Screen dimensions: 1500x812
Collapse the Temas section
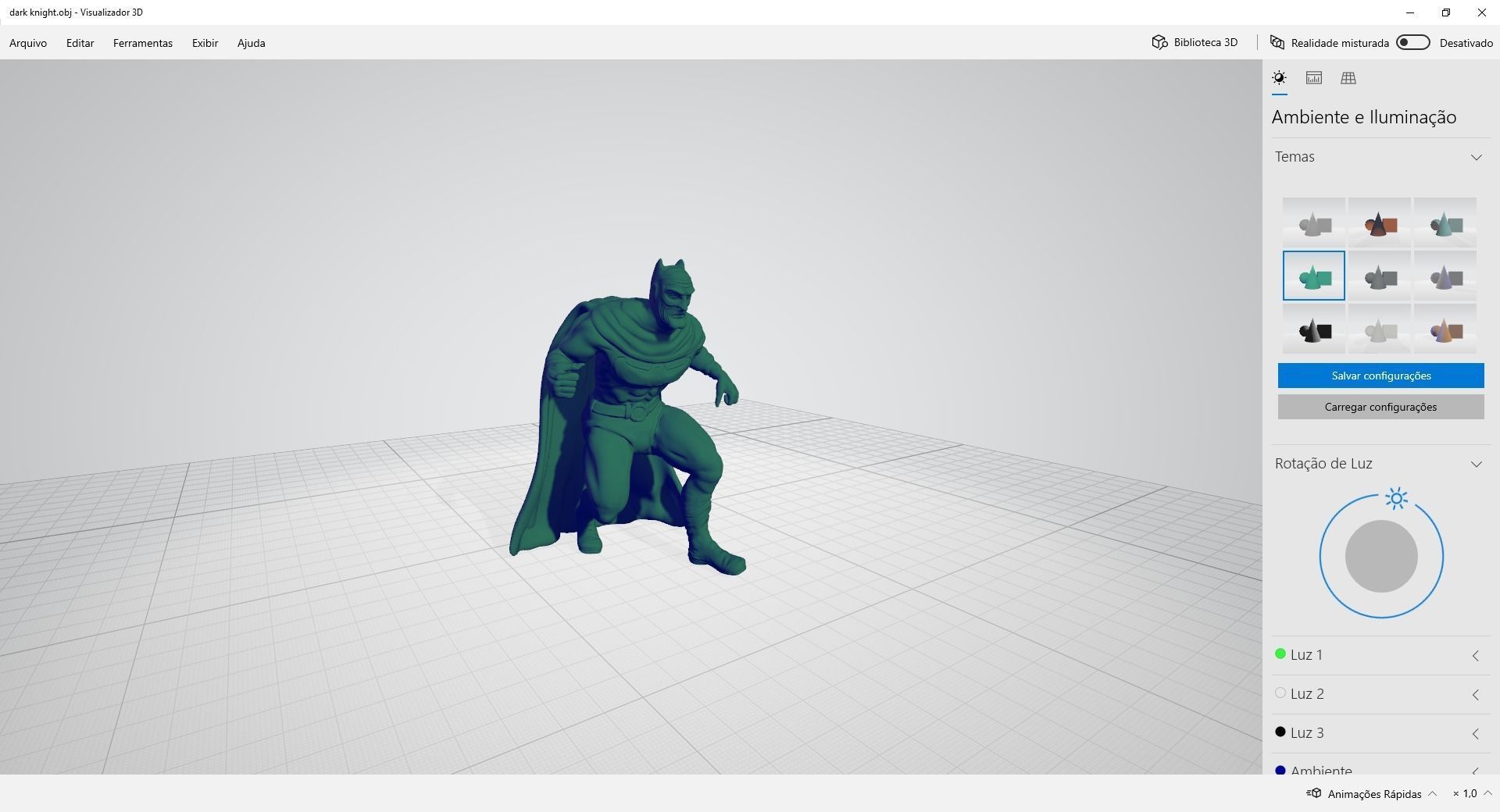(x=1477, y=157)
